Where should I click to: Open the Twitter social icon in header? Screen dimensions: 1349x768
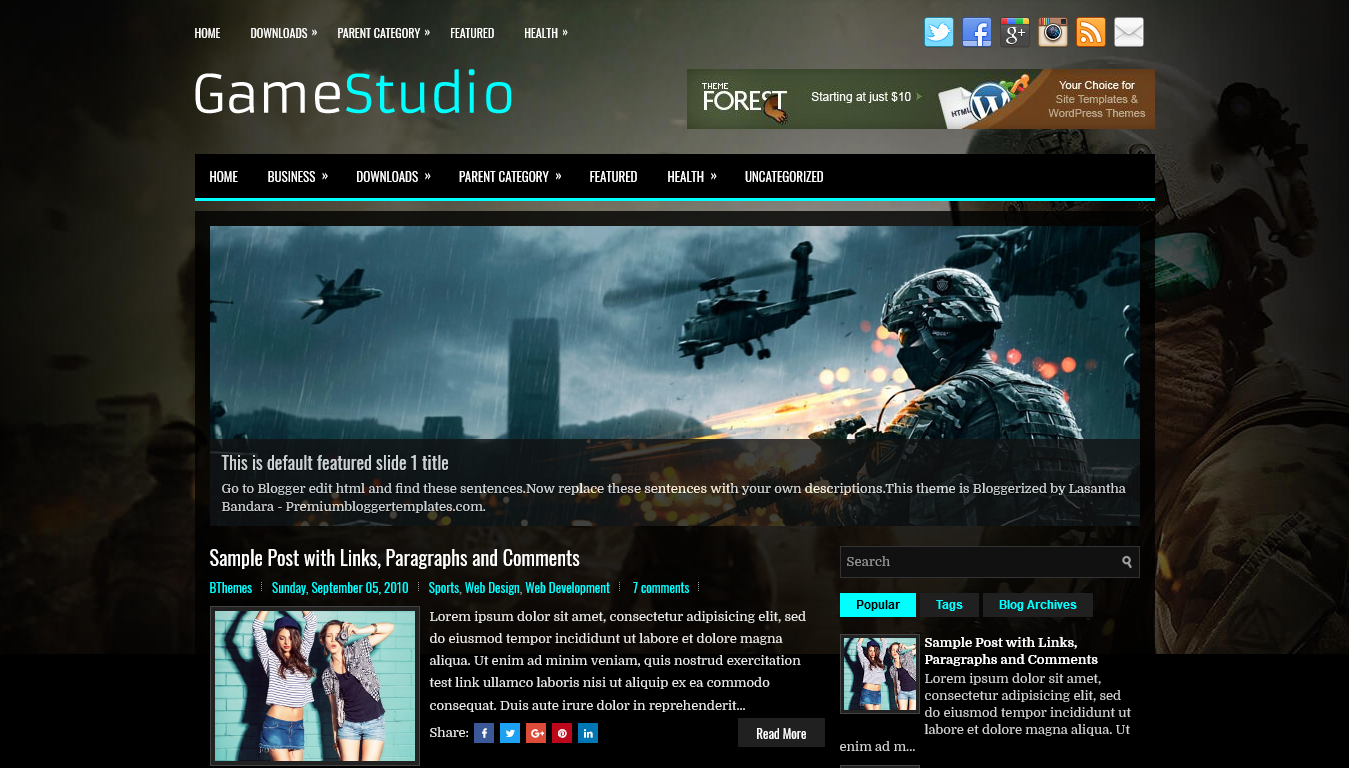click(x=939, y=32)
